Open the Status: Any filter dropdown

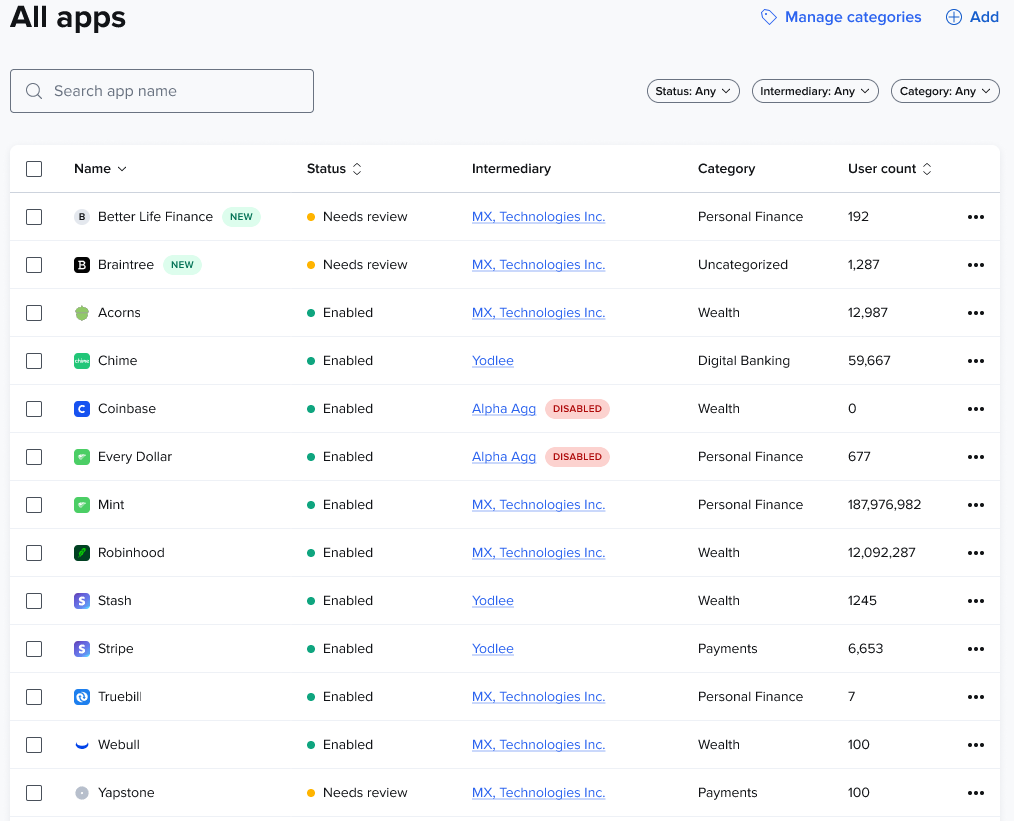point(693,91)
